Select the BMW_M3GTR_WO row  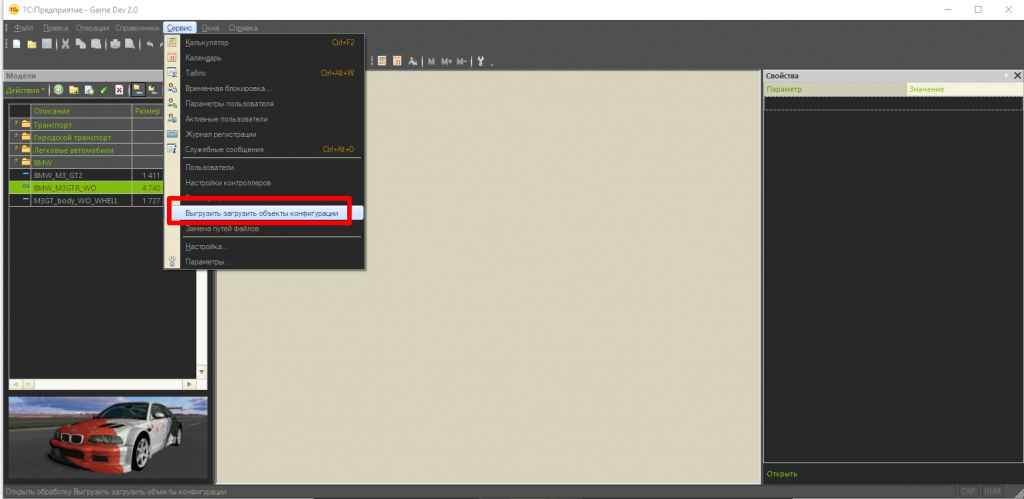tap(85, 187)
